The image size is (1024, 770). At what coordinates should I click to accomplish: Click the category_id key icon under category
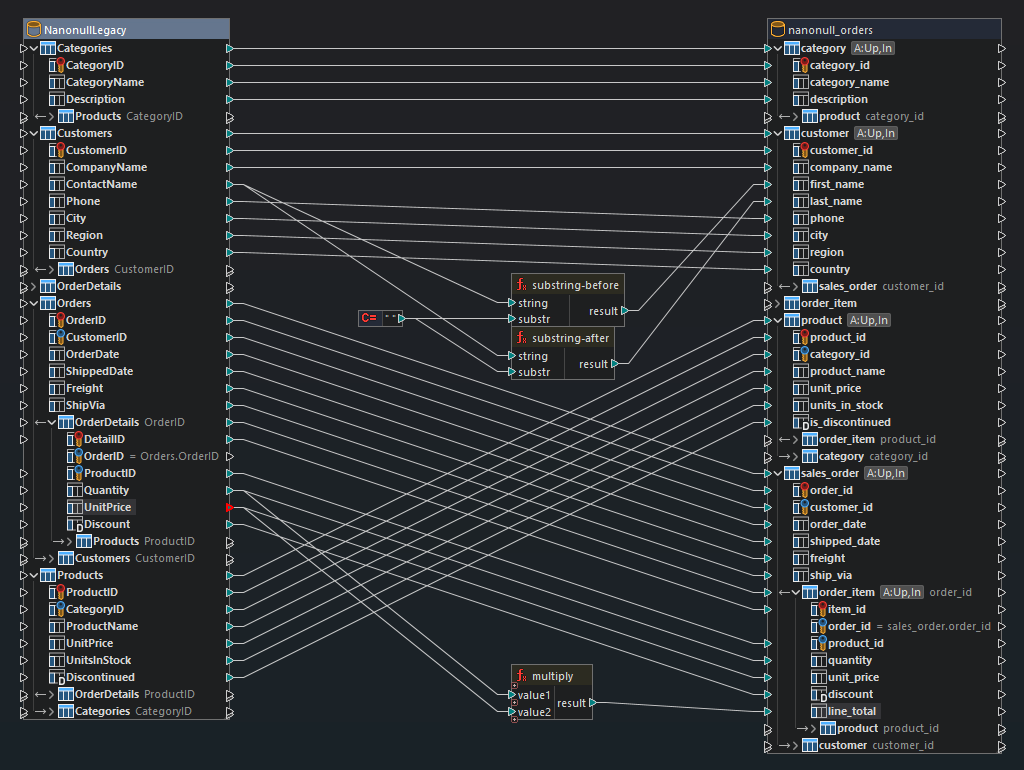tap(801, 65)
